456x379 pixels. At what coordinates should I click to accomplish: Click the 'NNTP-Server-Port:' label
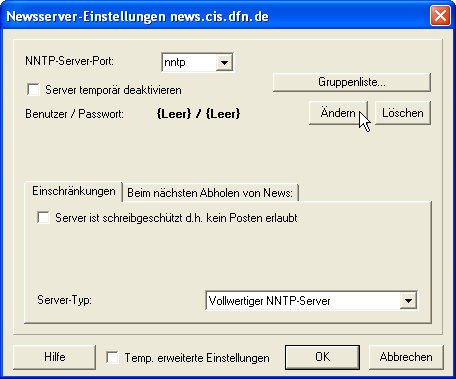pos(69,61)
